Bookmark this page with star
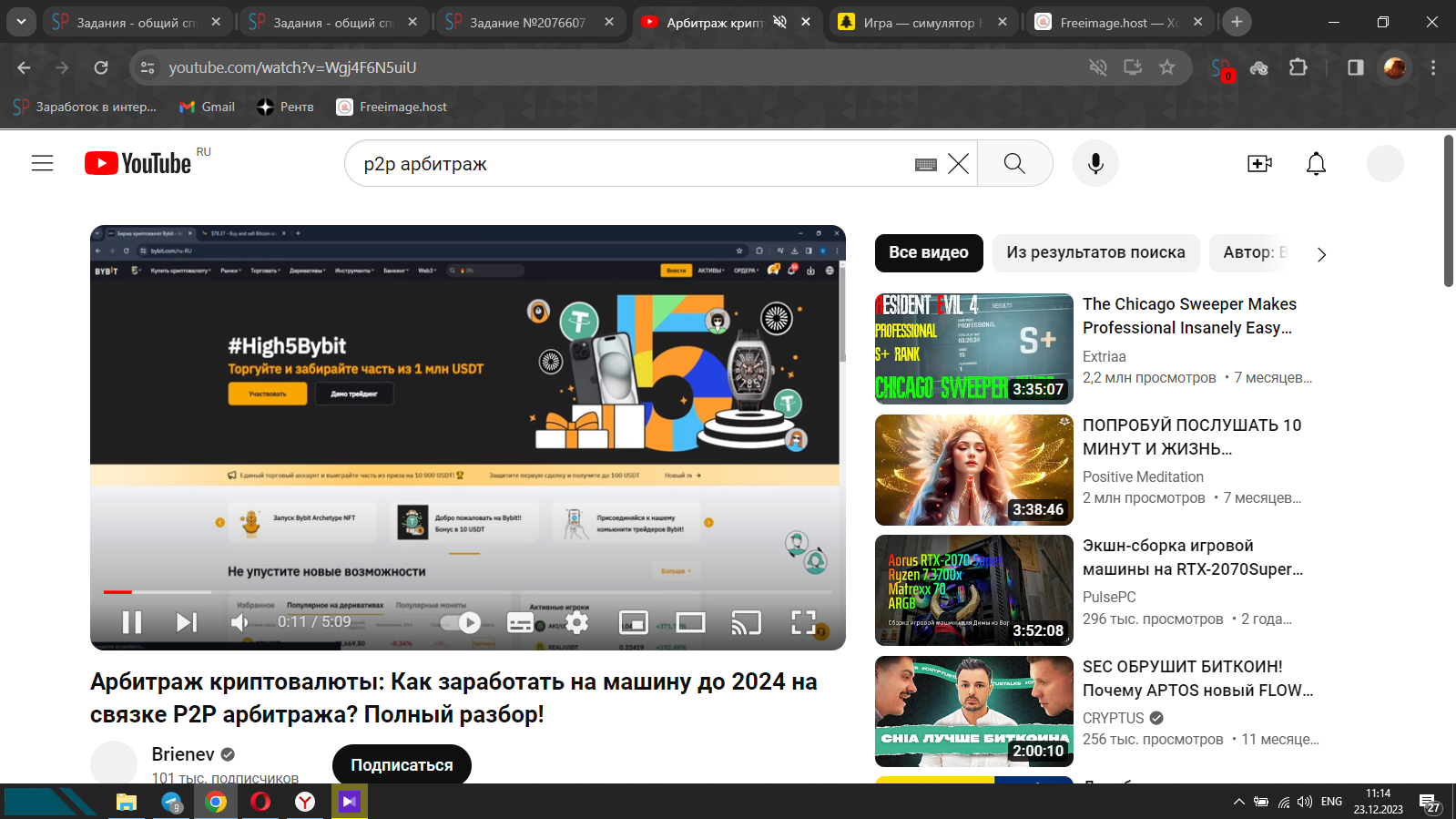The width and height of the screenshot is (1456, 819). (x=1166, y=67)
